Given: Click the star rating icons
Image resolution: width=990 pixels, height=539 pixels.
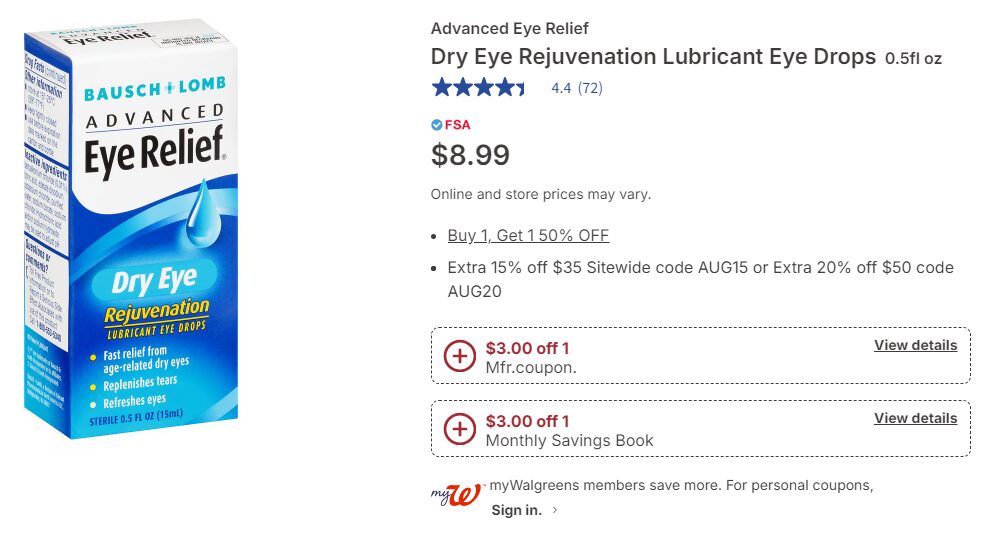Looking at the screenshot, I should [478, 88].
